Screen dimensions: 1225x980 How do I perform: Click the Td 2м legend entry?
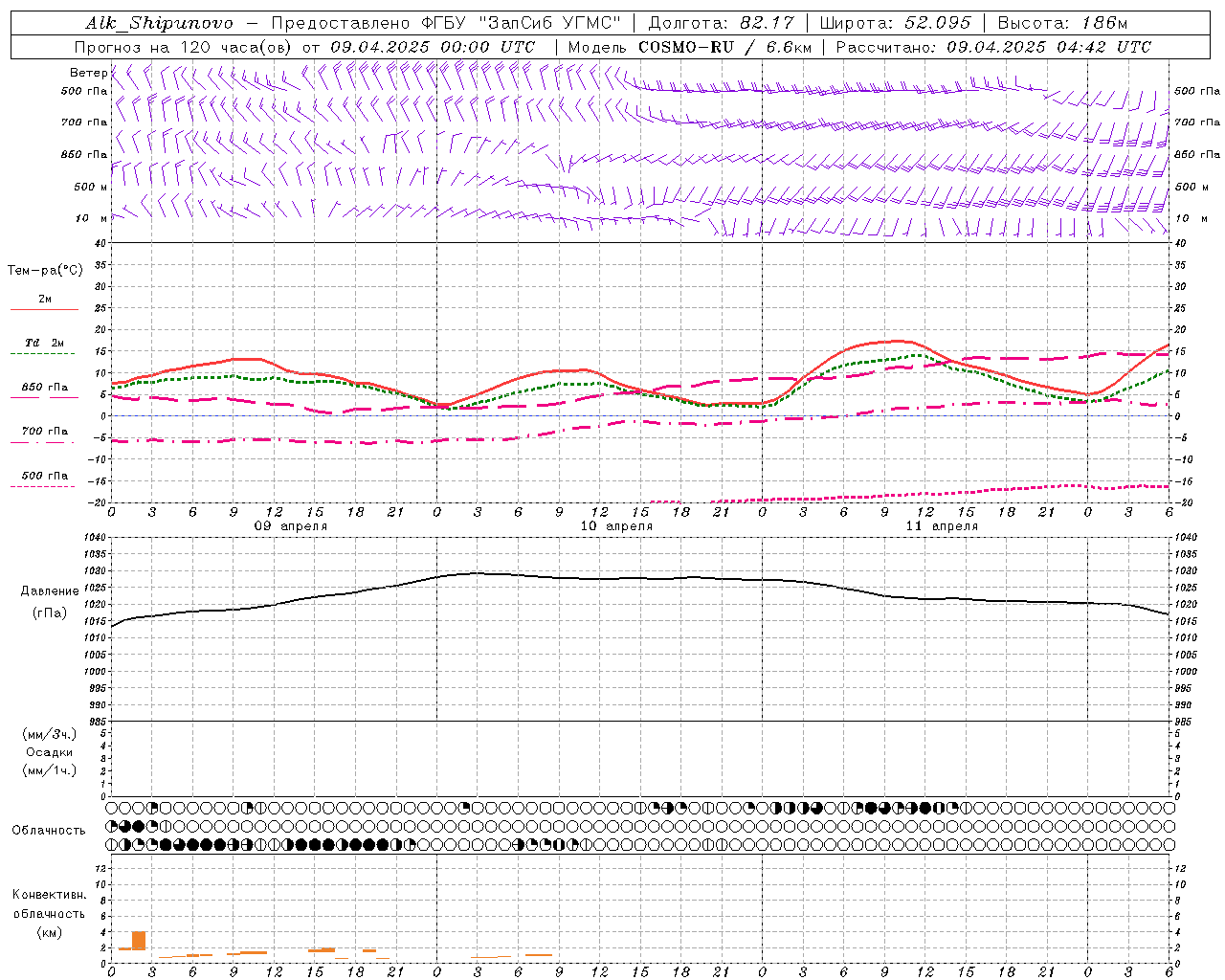pos(45,343)
